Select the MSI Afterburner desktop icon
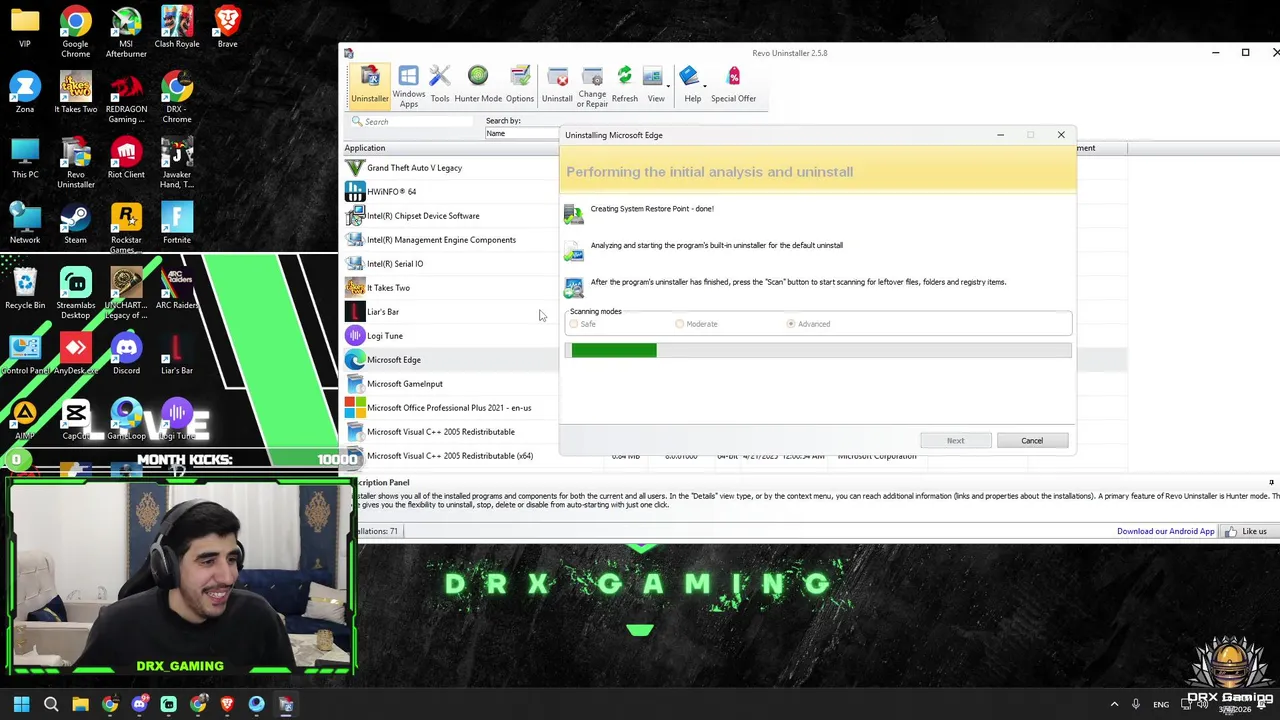This screenshot has width=1280, height=720. point(126,32)
